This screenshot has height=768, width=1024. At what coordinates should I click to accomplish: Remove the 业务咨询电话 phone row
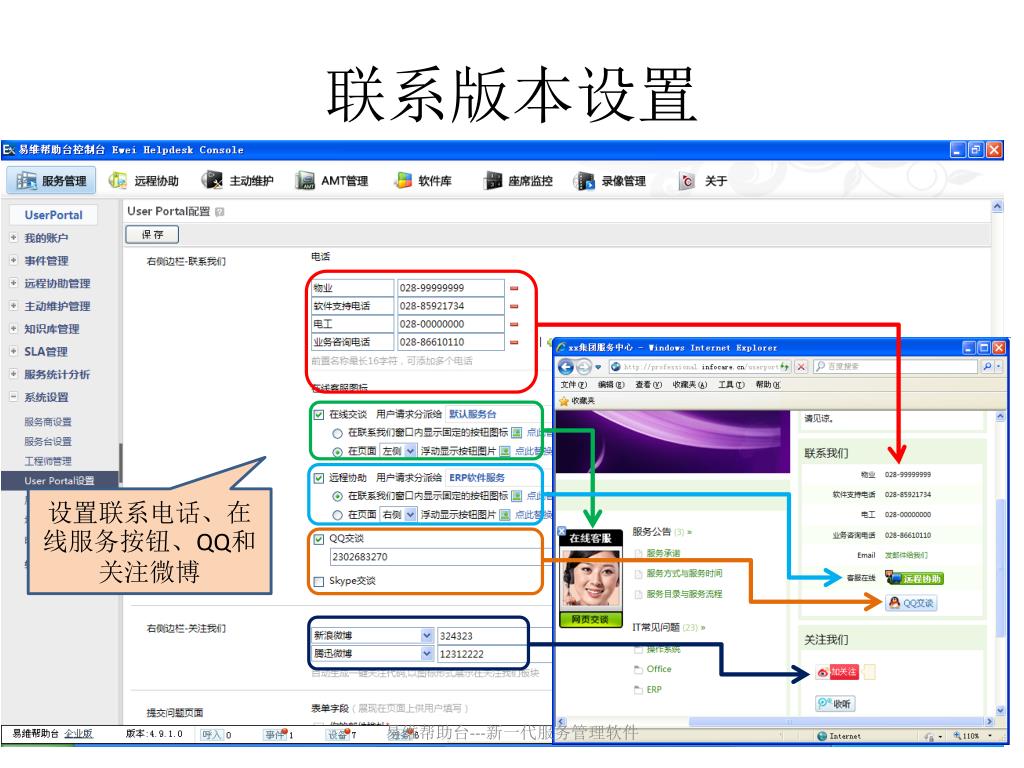(514, 342)
